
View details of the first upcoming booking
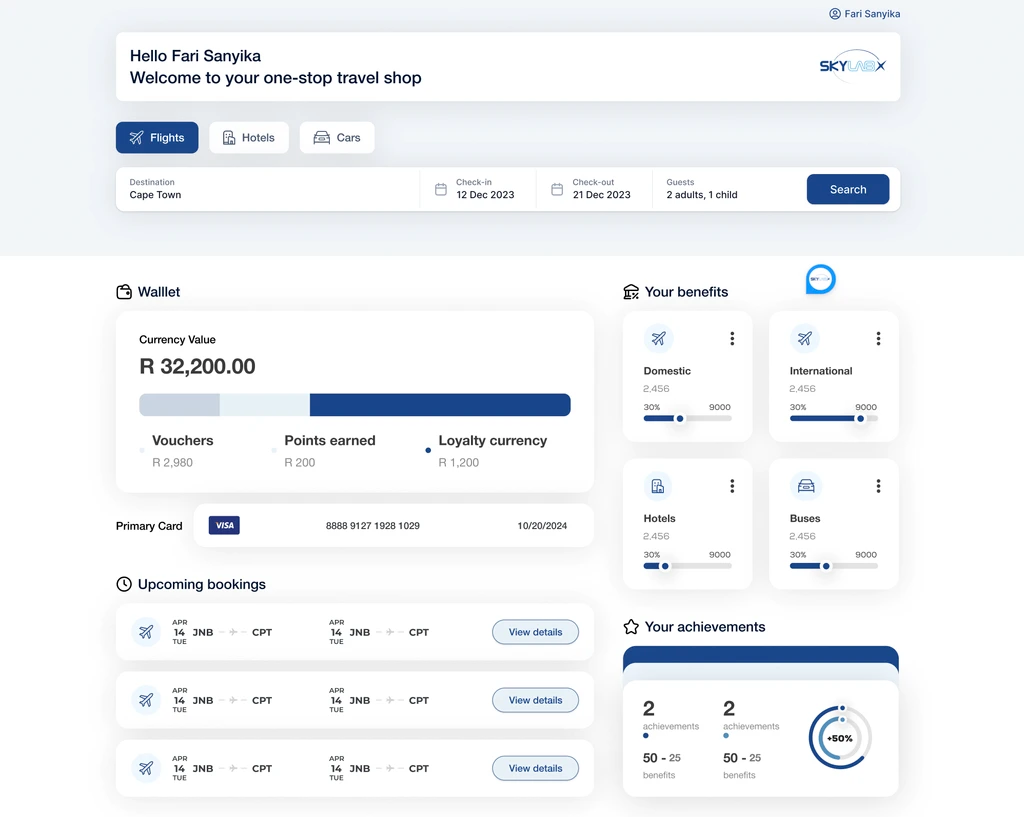(535, 632)
